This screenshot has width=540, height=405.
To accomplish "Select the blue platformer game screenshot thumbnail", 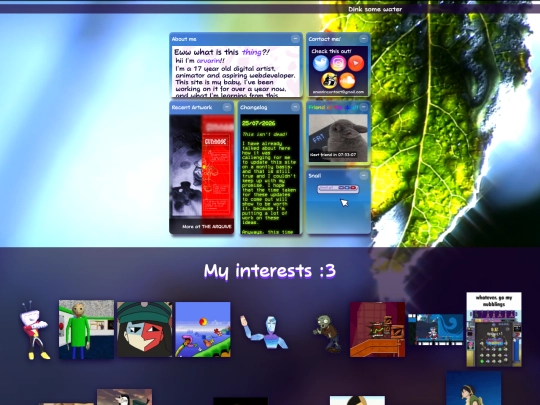I will point(203,330).
